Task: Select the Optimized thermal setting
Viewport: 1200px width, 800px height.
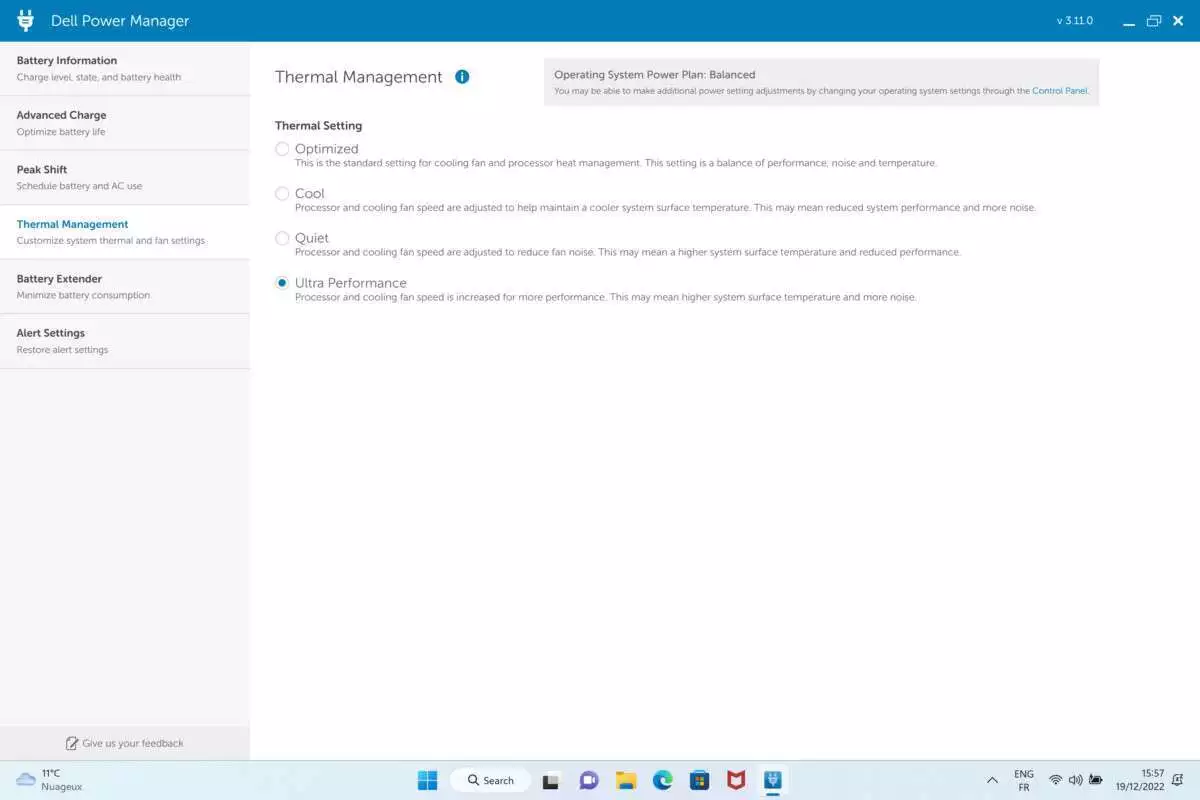Action: [x=282, y=149]
